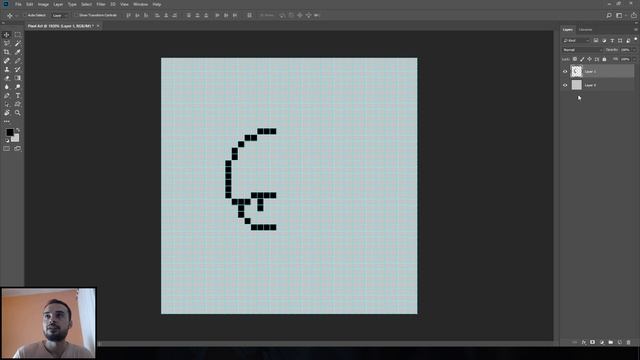The height and width of the screenshot is (360, 640).
Task: Open the Filter menu
Action: point(101,4)
